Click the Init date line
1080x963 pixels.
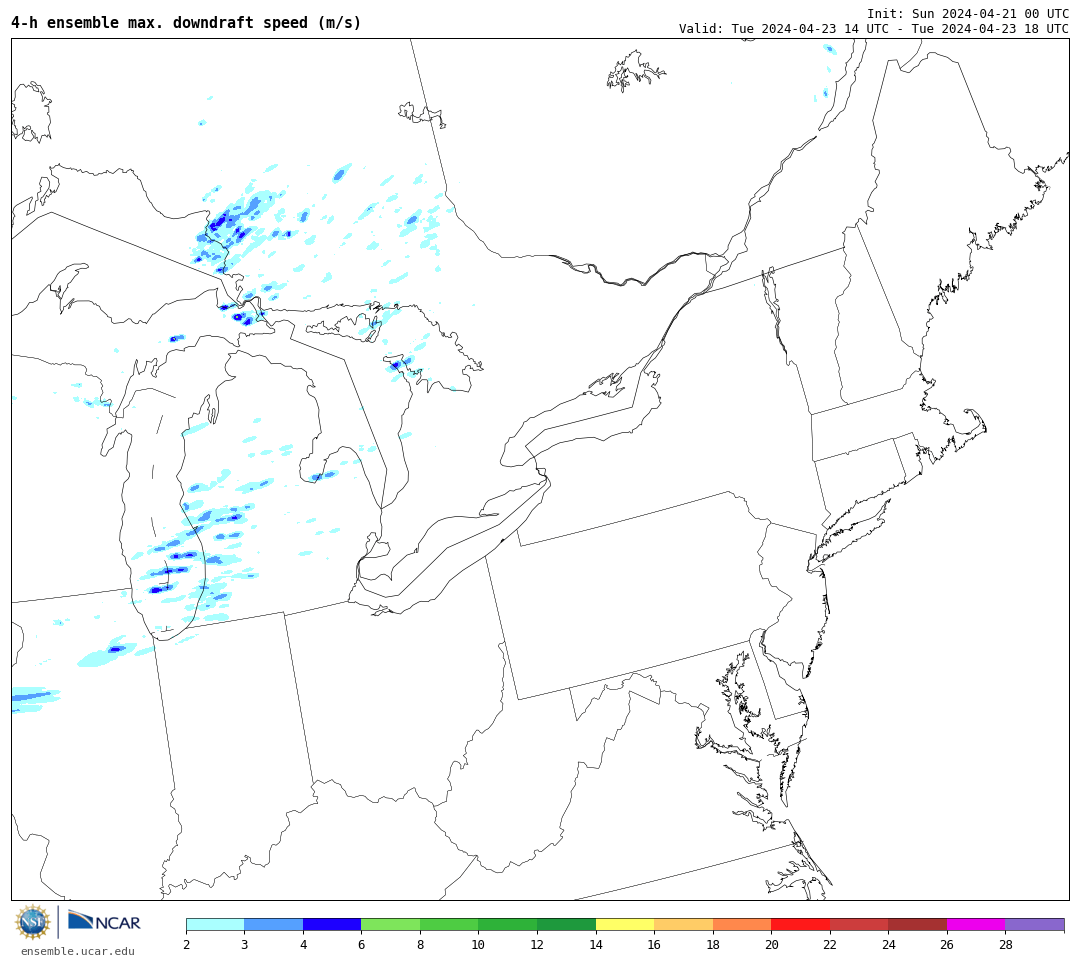pos(968,14)
